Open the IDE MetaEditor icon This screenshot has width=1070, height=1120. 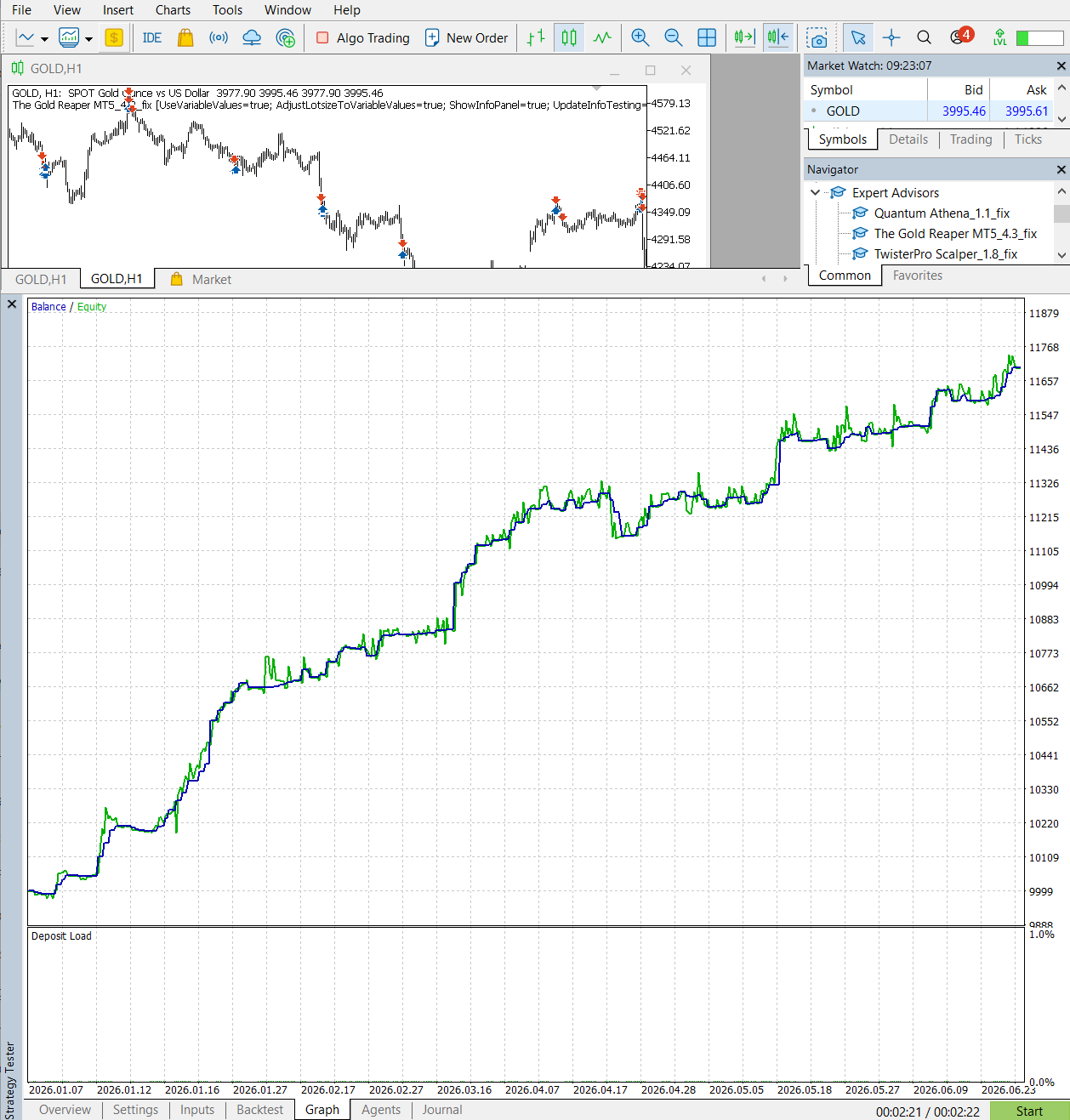152,37
